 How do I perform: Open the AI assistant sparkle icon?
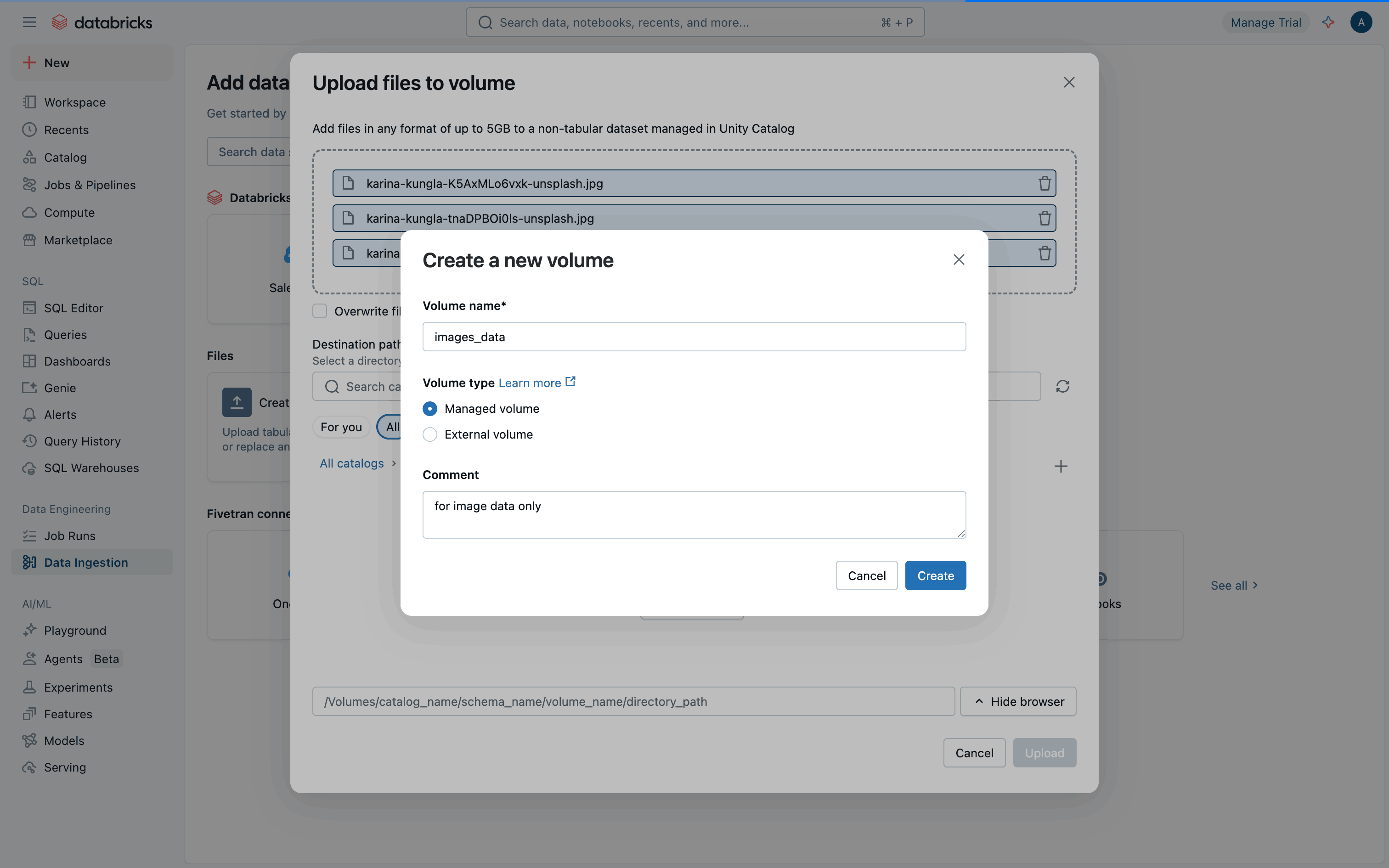[x=1329, y=22]
